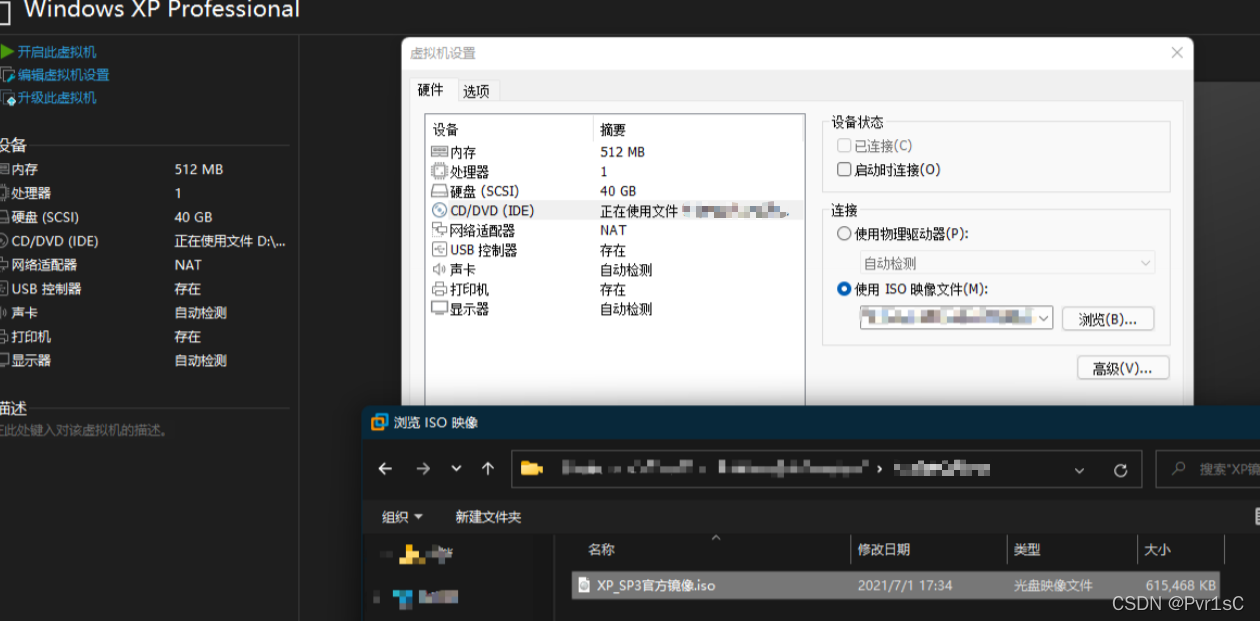This screenshot has height=621, width=1260.
Task: Click the XP_SP3 iso file icon
Action: pos(584,585)
